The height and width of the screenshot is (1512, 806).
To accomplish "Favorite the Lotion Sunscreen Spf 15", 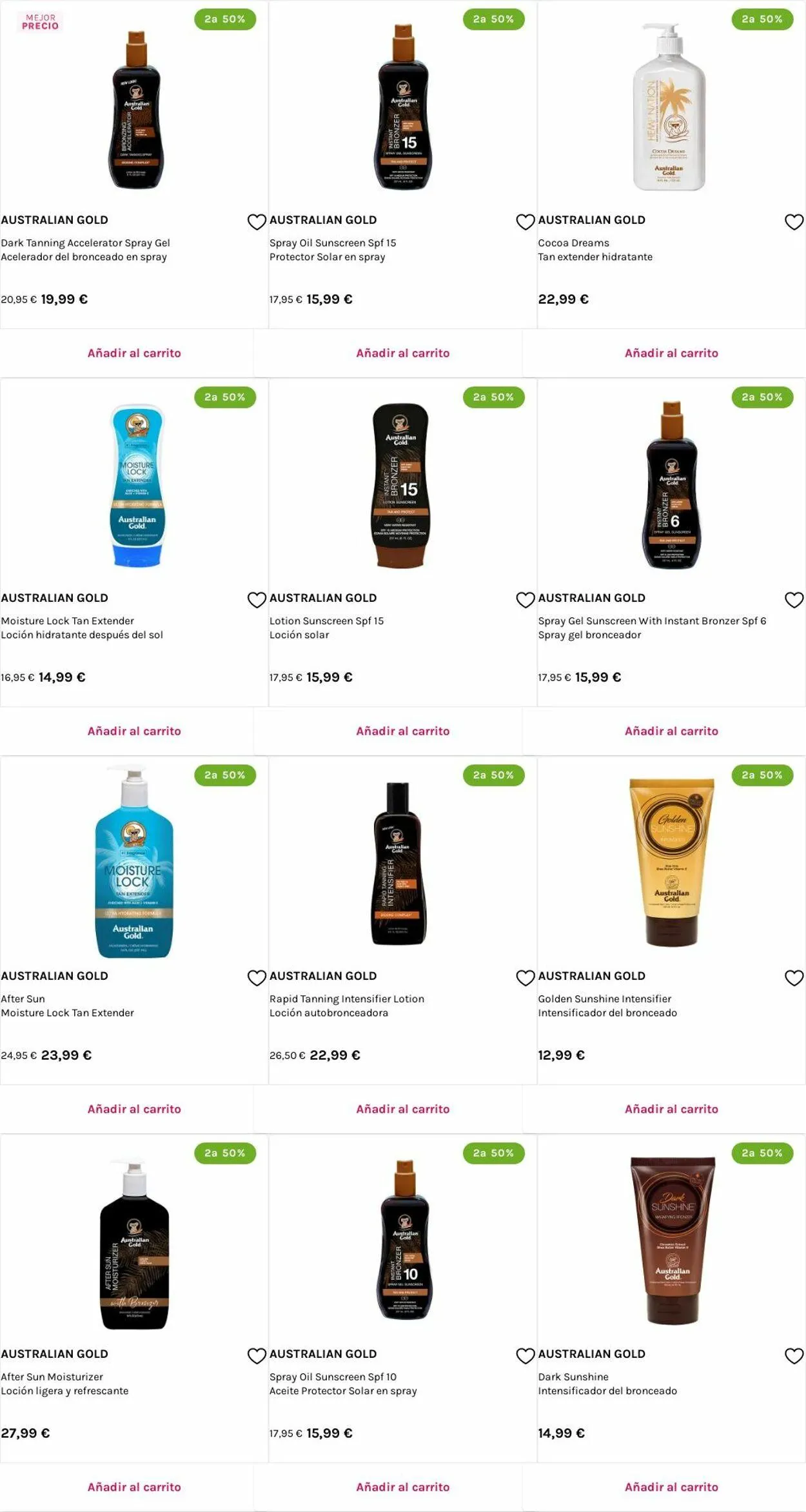I will pos(526,600).
